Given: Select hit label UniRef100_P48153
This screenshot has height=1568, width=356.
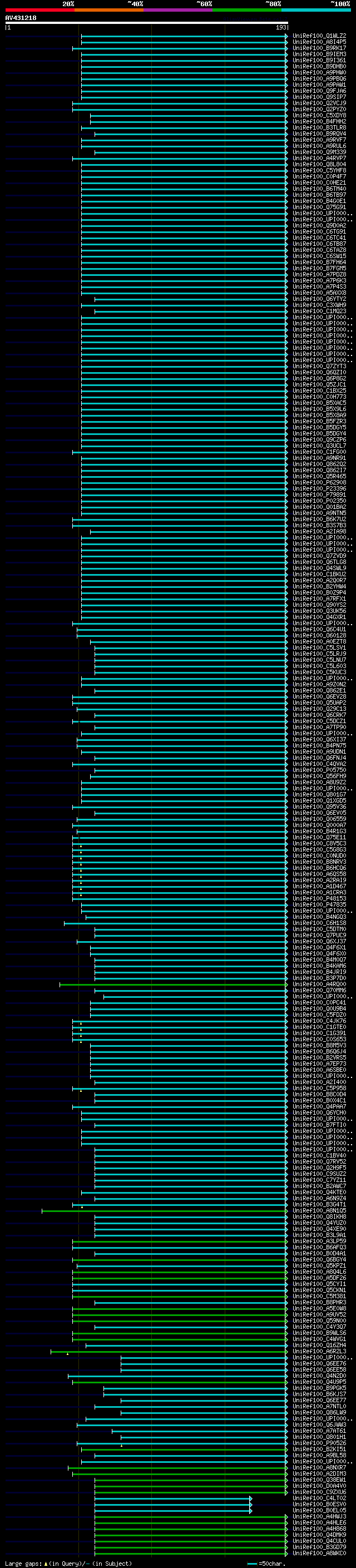Looking at the screenshot, I should 319,899.
